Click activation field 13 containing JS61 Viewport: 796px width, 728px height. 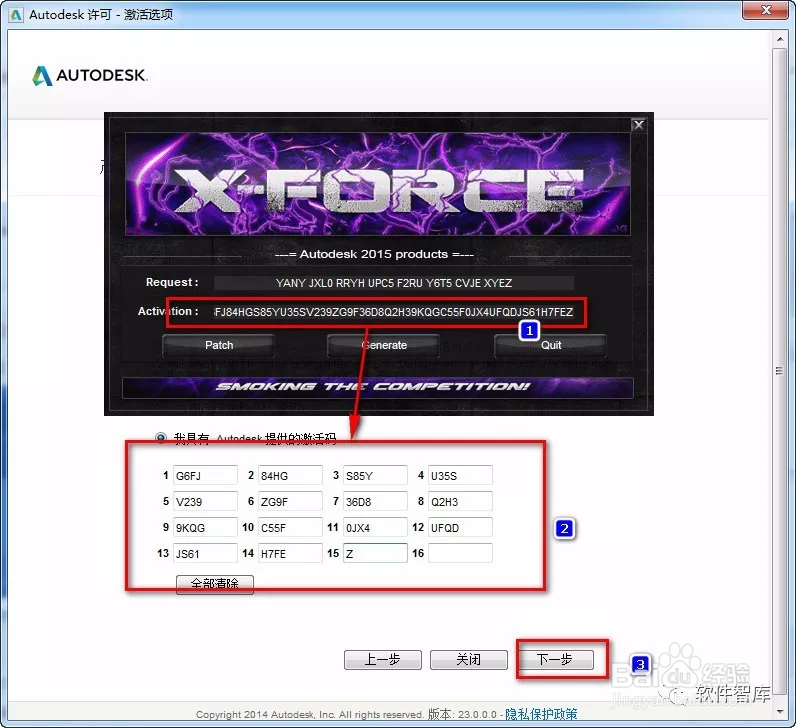click(x=205, y=553)
